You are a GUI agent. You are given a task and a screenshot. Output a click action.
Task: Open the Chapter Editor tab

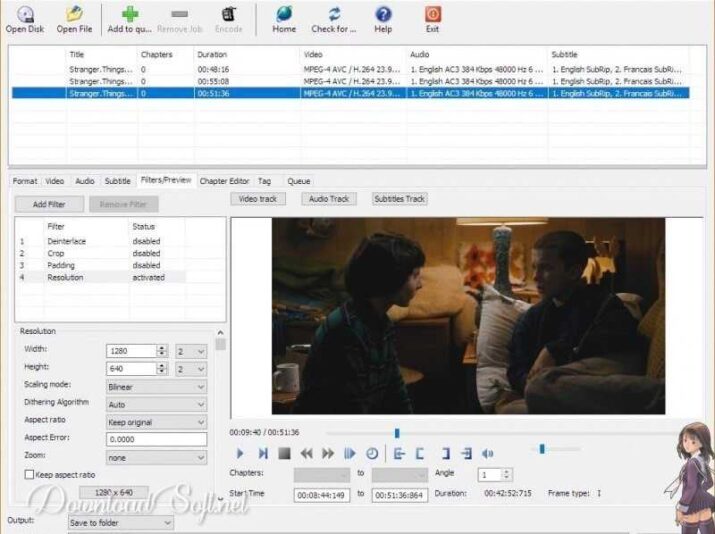point(224,181)
